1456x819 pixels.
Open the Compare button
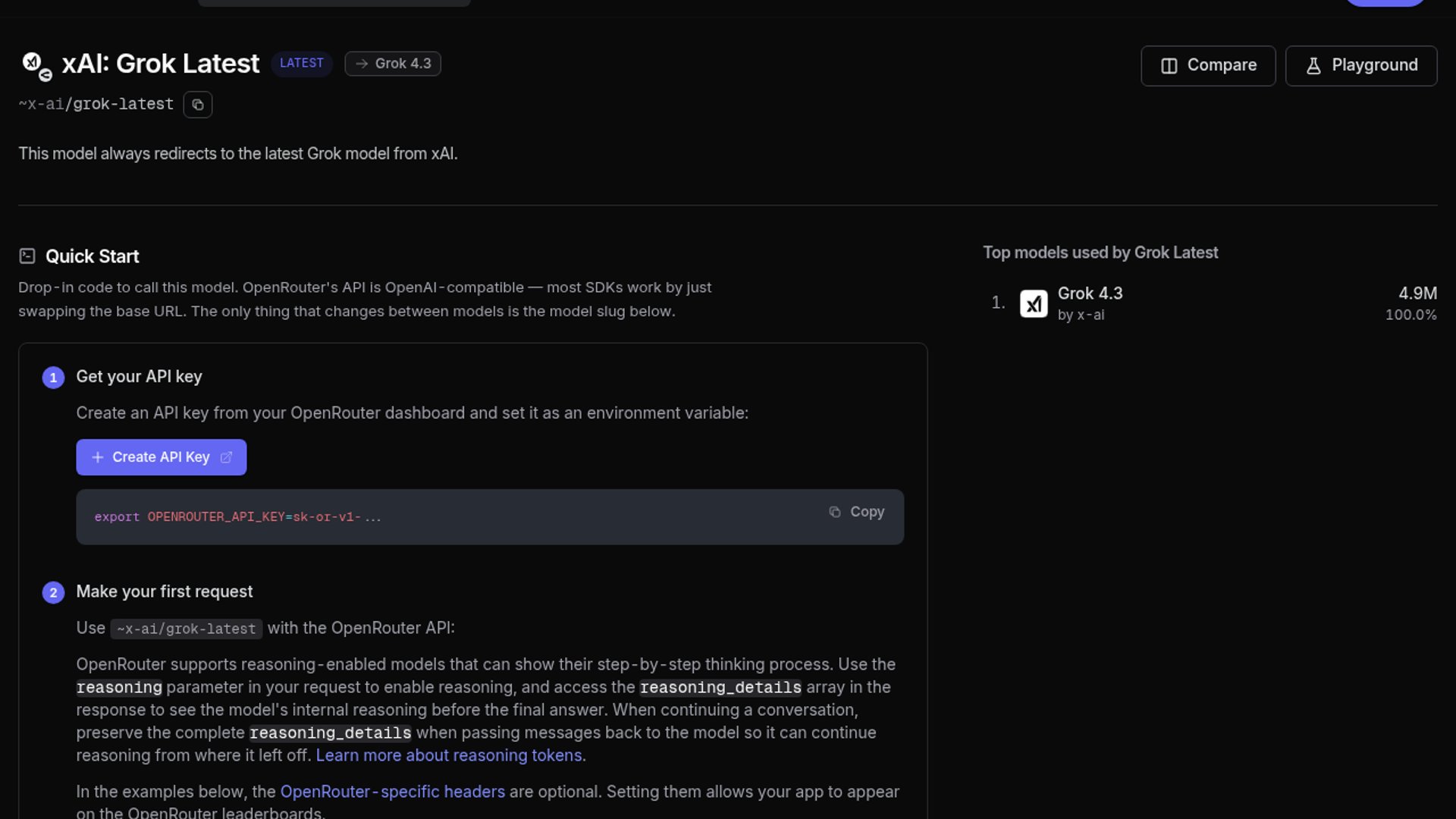pos(1208,66)
